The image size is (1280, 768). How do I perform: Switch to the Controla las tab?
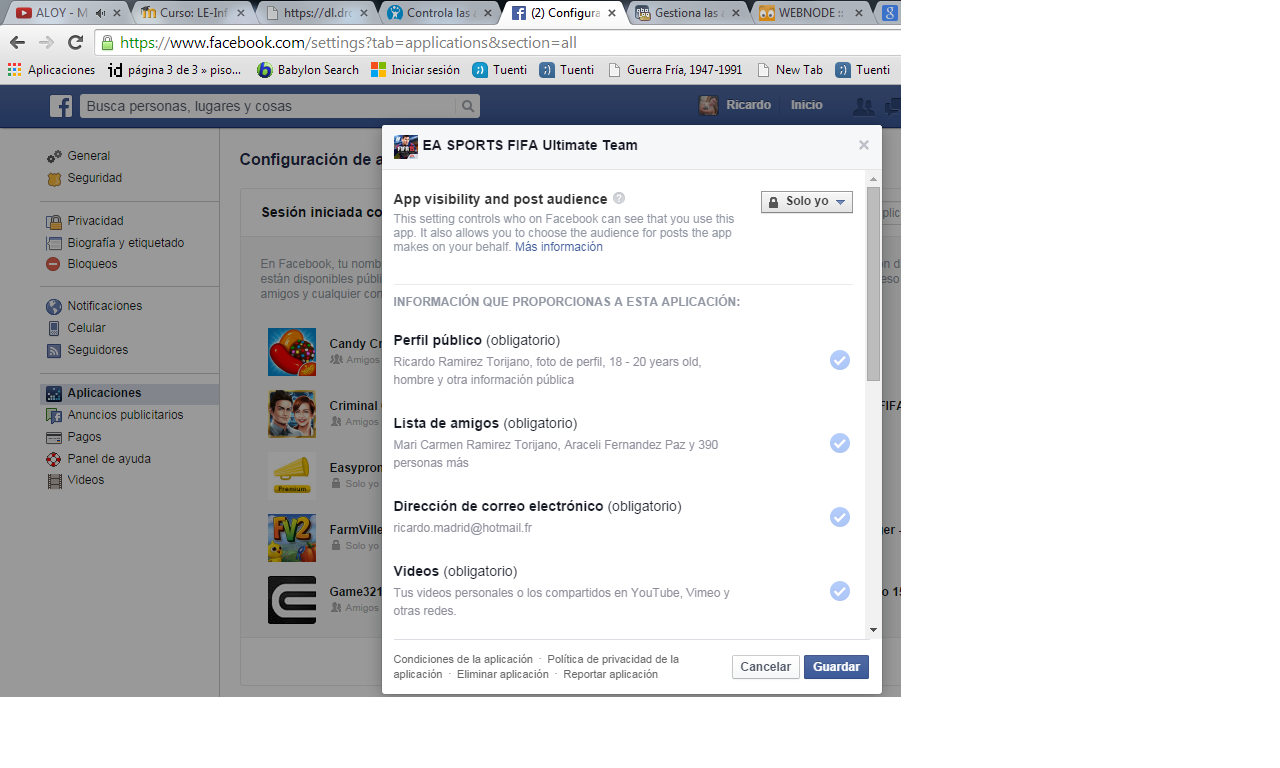point(439,13)
